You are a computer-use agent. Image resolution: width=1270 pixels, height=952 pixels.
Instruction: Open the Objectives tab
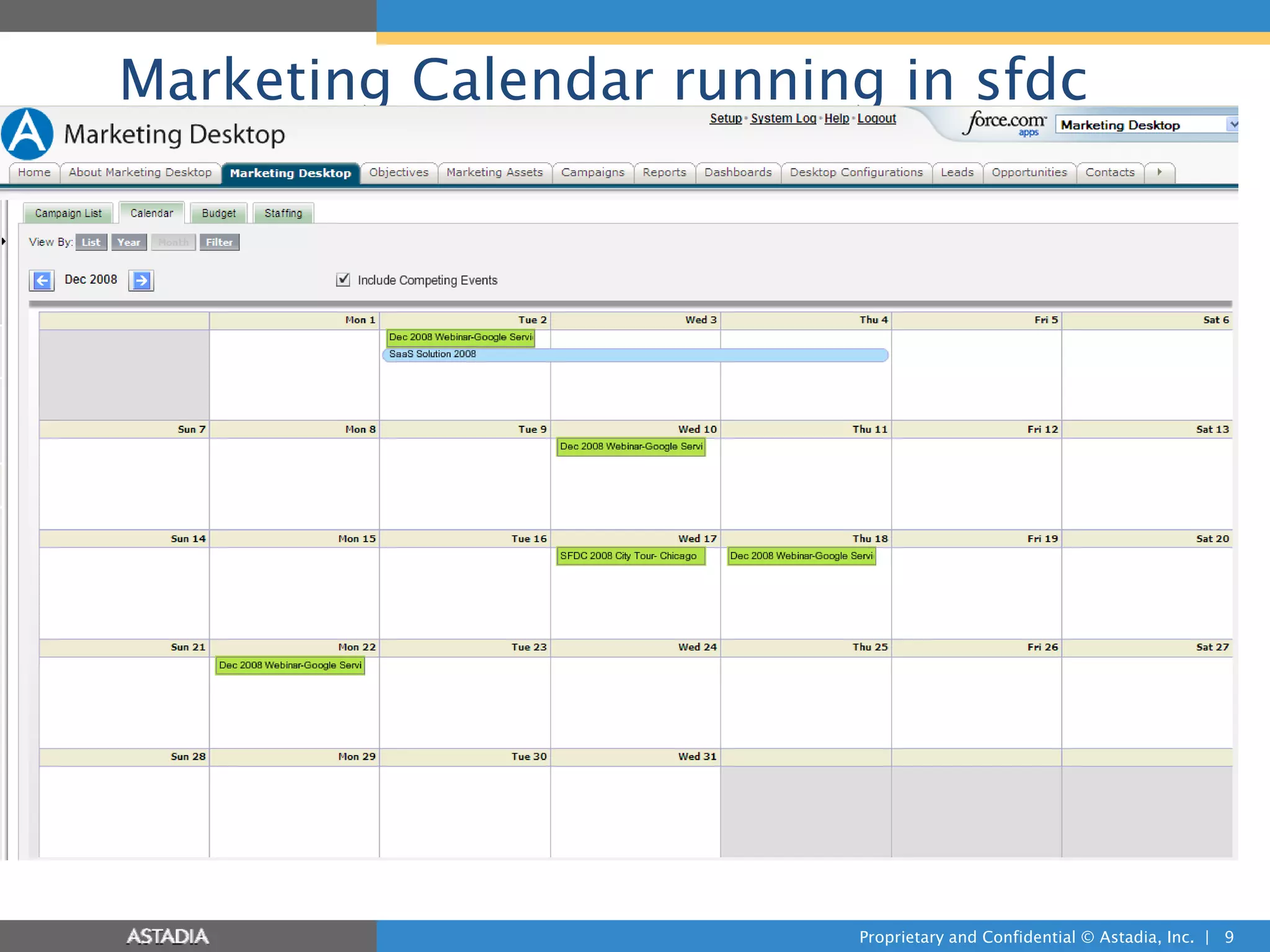399,172
